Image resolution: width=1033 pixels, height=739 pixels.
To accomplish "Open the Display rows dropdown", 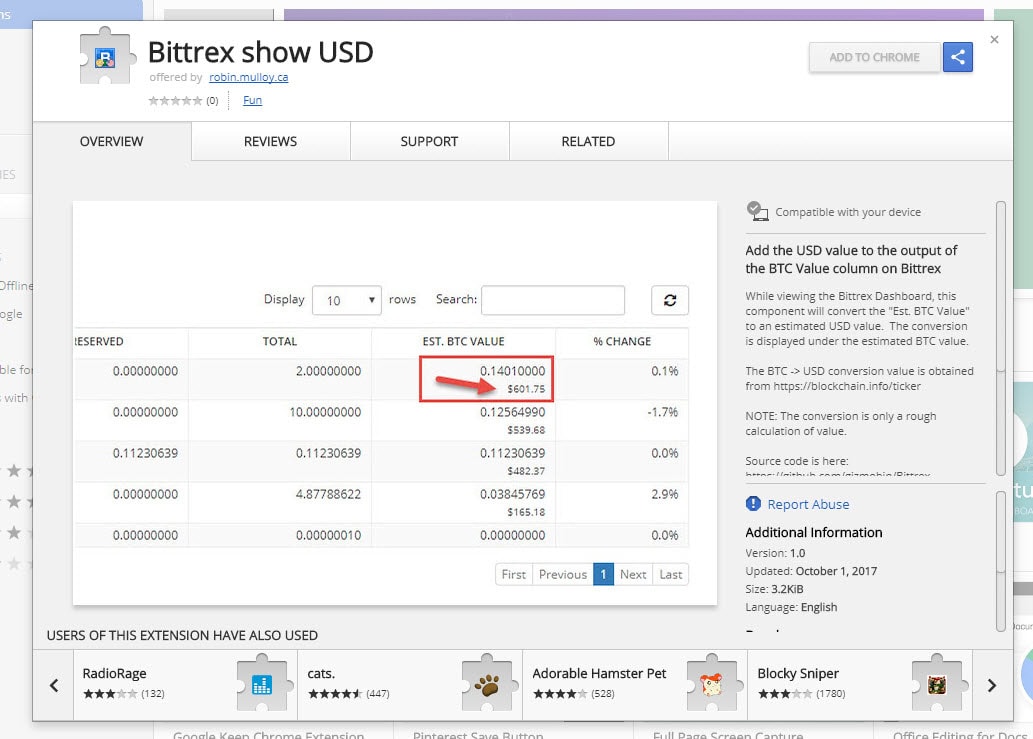I will click(347, 300).
